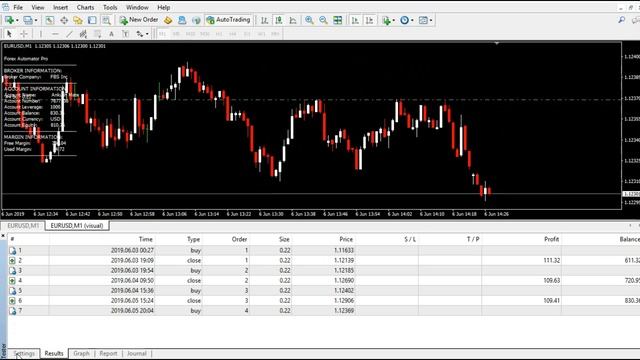The width and height of the screenshot is (640, 360).
Task: Zoom in on the chart
Action: (x=309, y=20)
